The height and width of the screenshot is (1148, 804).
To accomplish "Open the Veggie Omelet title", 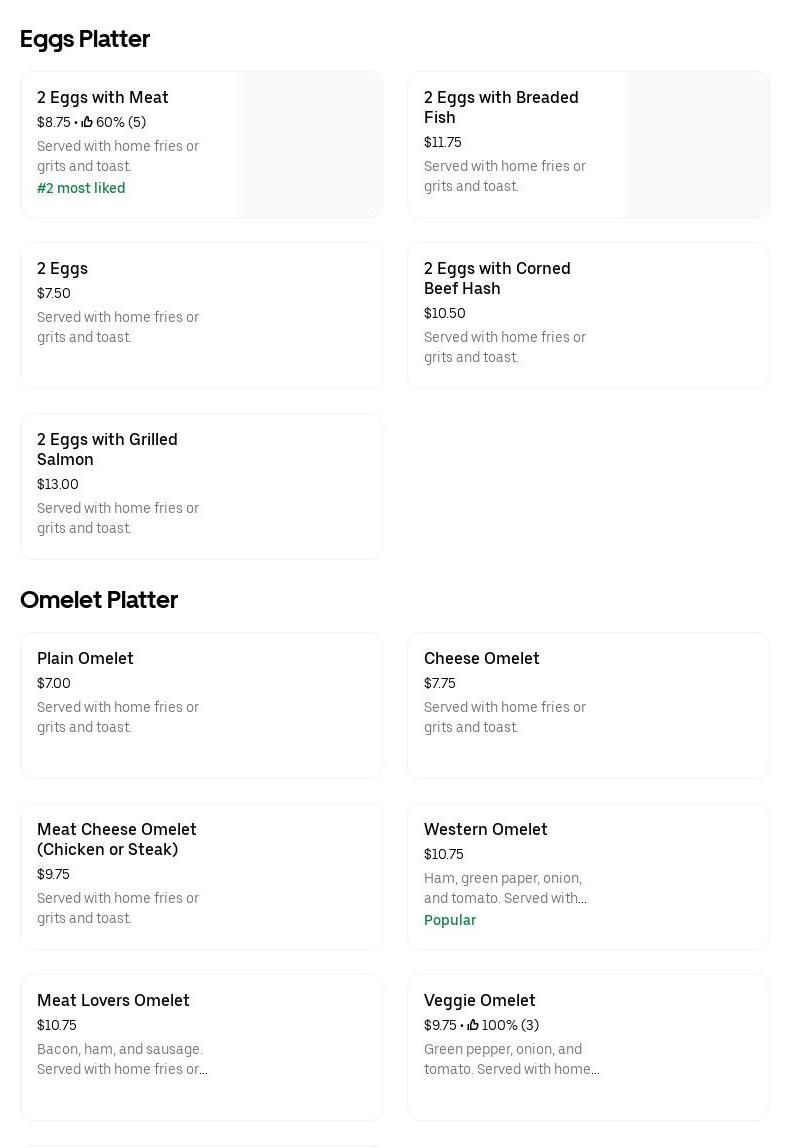I will [x=479, y=1000].
